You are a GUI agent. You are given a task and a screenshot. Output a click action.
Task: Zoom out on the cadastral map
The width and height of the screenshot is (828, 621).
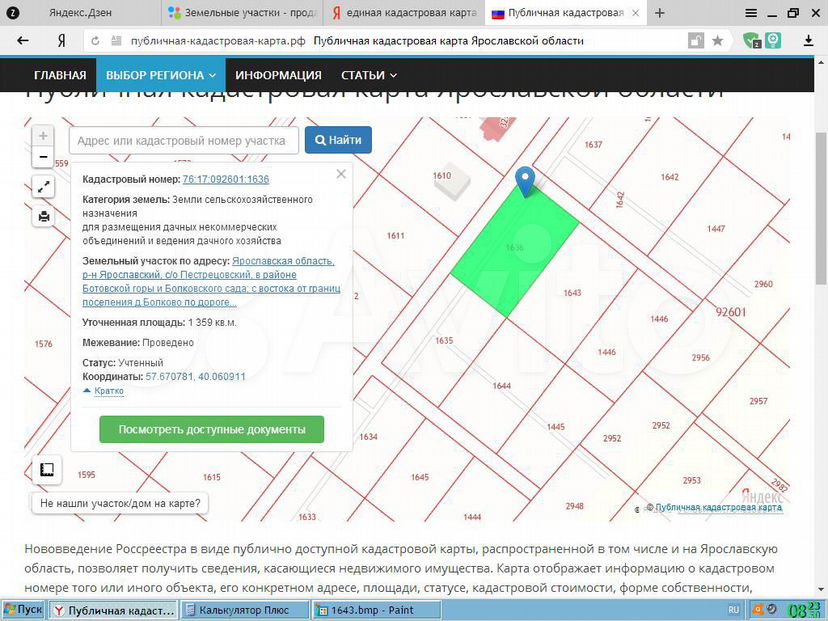[43, 157]
